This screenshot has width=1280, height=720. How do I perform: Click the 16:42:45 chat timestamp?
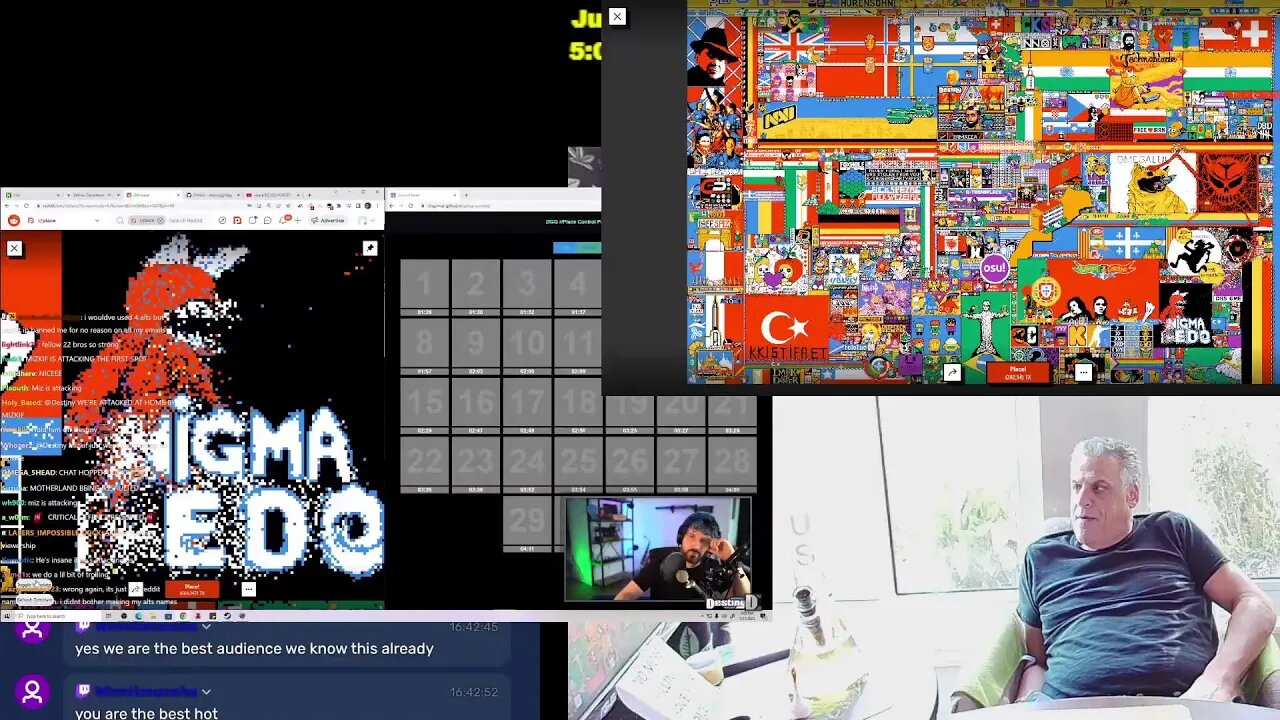[473, 627]
